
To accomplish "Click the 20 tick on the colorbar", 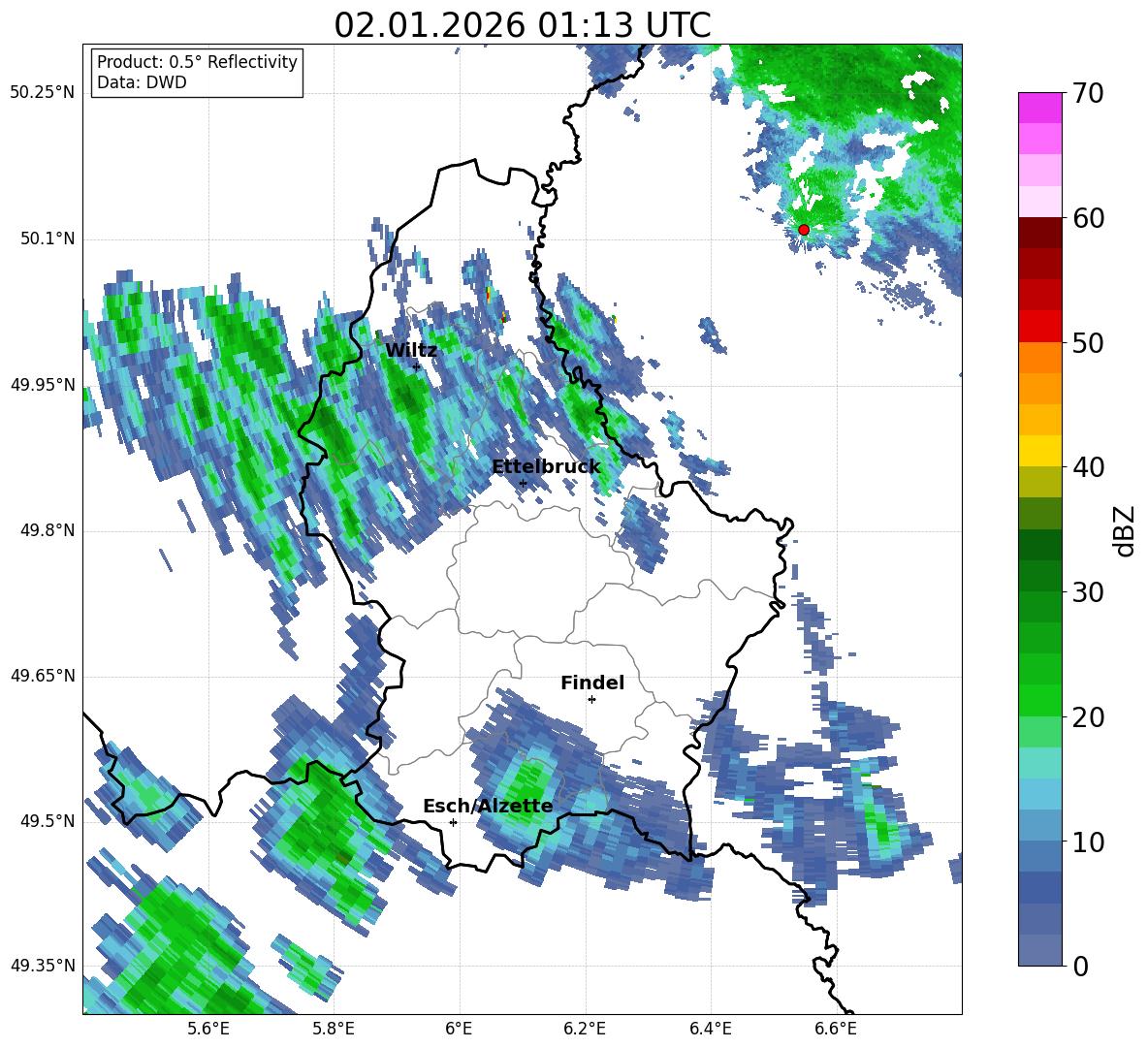I will coord(1089,717).
